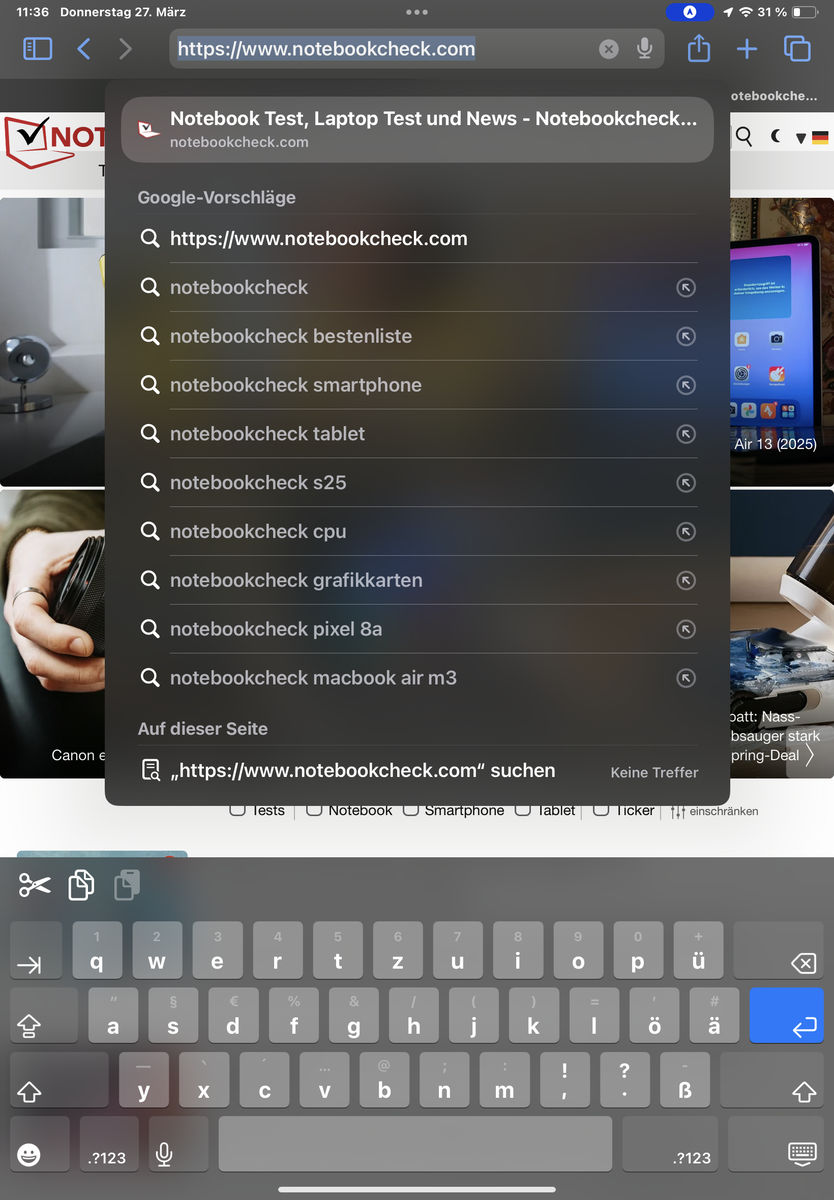Viewport: 834px width, 1200px height.
Task: Tap the copy icon above keyboard
Action: coord(81,885)
